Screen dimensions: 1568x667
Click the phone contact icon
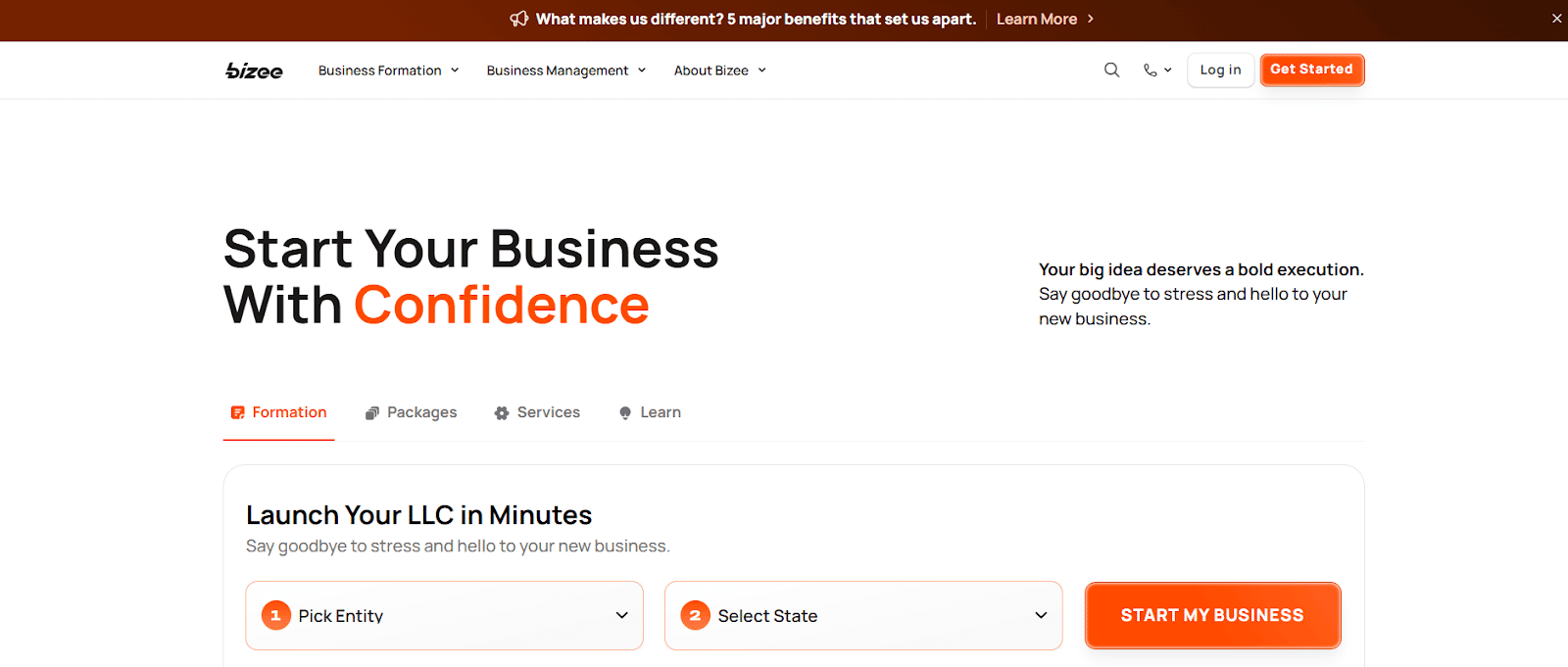(1151, 70)
